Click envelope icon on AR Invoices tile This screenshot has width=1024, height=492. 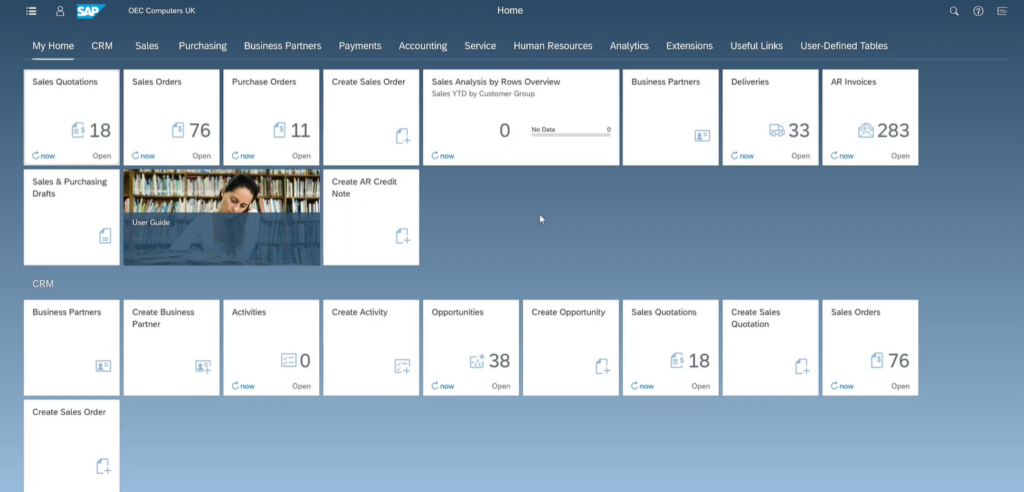click(x=865, y=130)
